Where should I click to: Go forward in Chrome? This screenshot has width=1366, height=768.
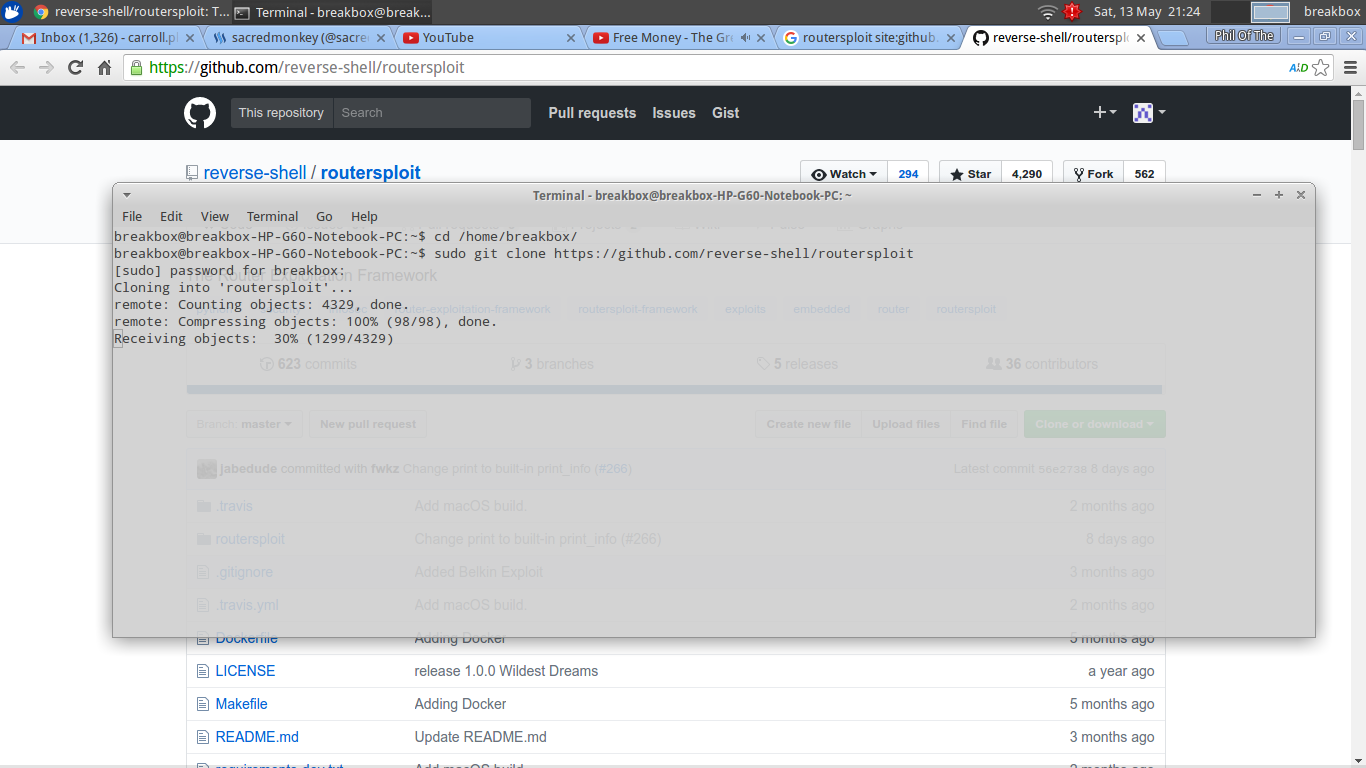46,68
